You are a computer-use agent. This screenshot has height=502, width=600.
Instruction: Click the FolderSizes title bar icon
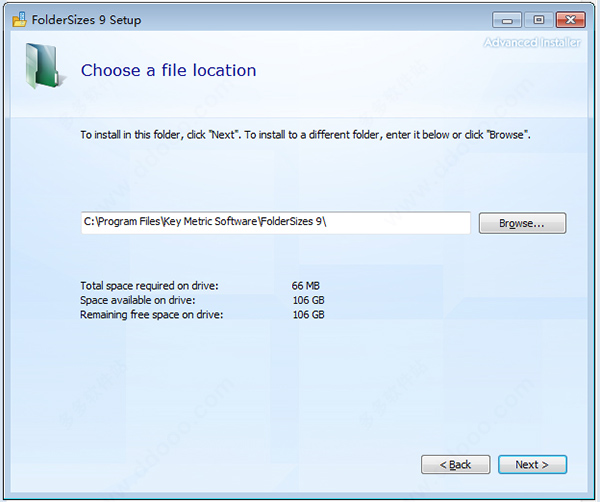coord(20,20)
